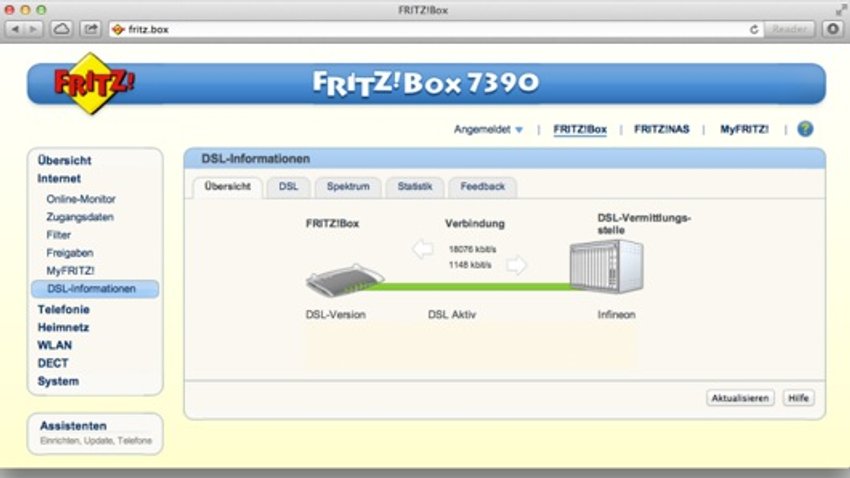850x478 pixels.
Task: Go forward with Safari's forward arrow
Action: point(33,29)
